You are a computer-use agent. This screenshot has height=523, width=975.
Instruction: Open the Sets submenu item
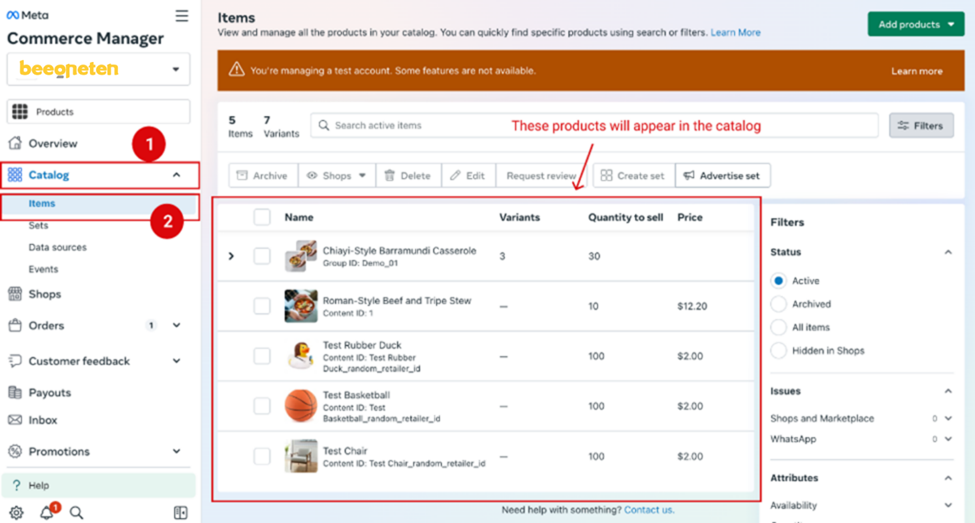pyautogui.click(x=38, y=226)
